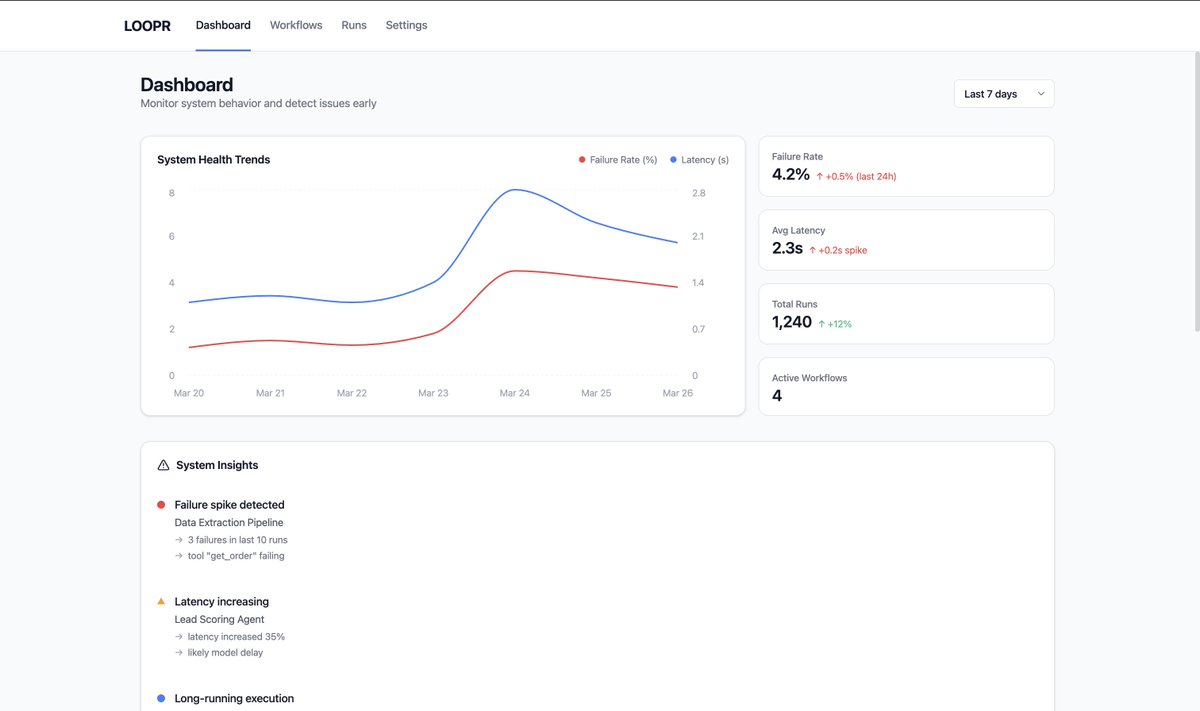
Task: Open the Dashboard tab
Action: (x=223, y=25)
